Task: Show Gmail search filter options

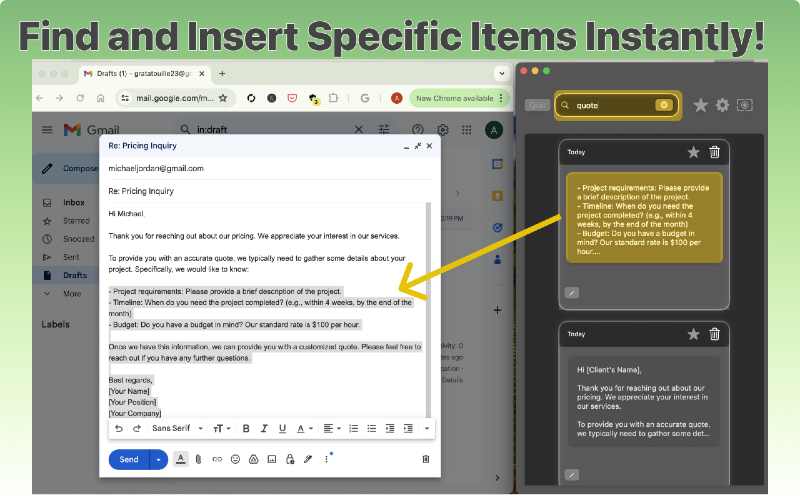Action: click(384, 130)
